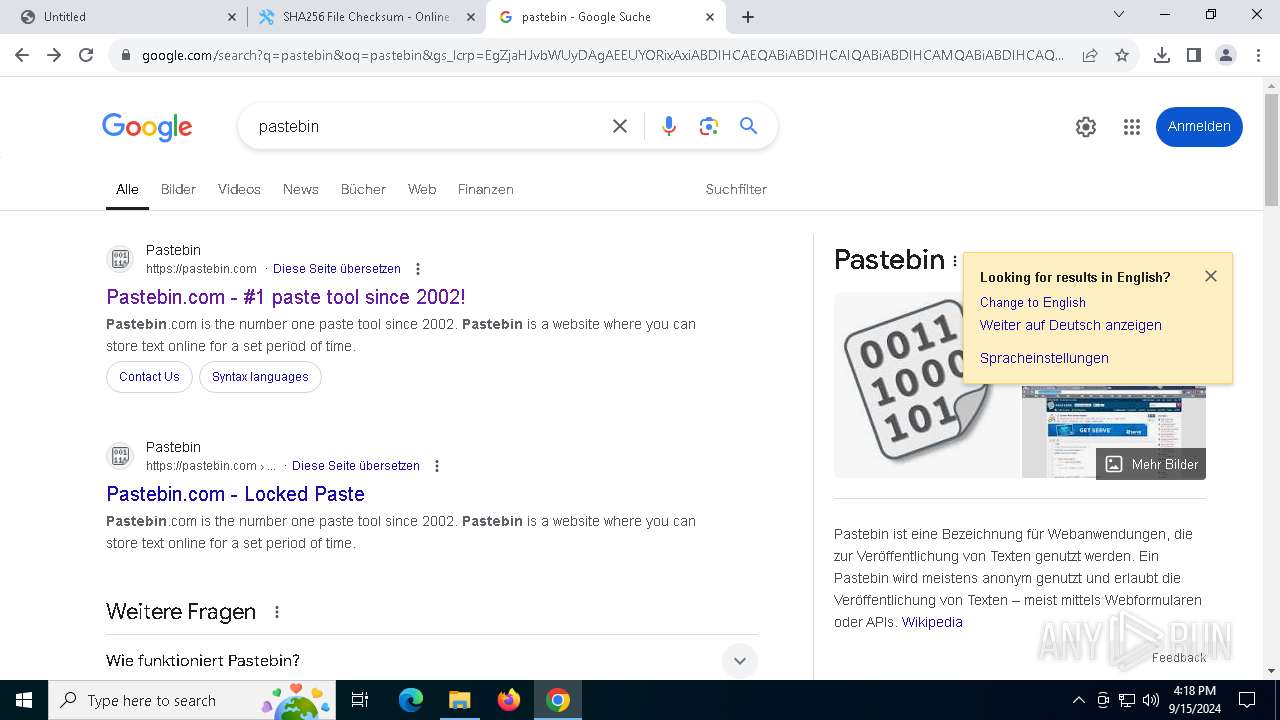
Task: Open the Windows Start menu
Action: (x=24, y=700)
